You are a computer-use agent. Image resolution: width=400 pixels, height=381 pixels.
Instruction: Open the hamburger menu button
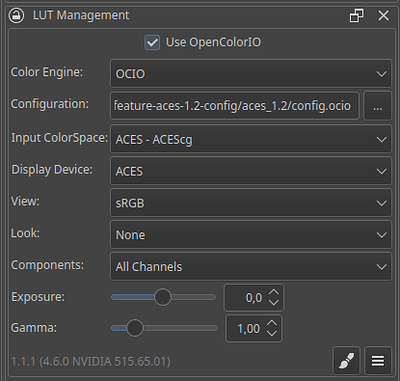378,361
